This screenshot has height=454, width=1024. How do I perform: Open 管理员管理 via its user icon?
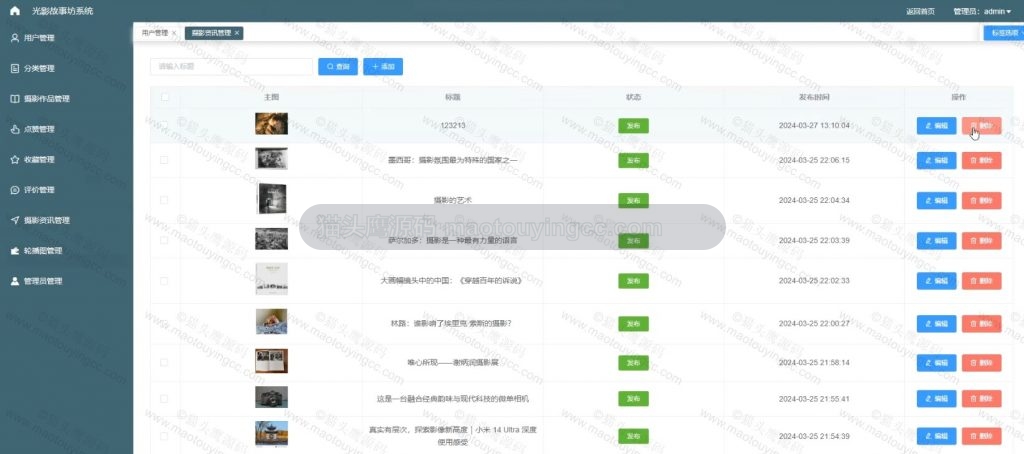[14, 281]
